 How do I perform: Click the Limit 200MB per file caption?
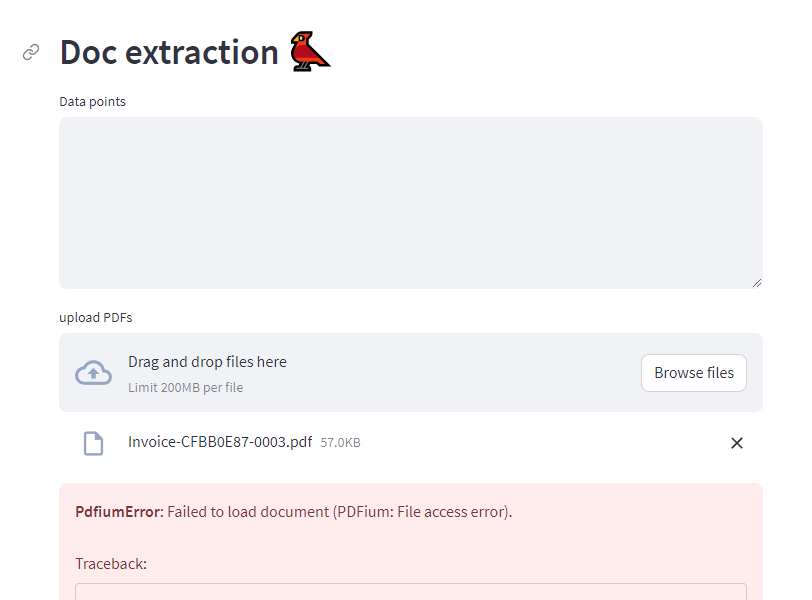[185, 387]
